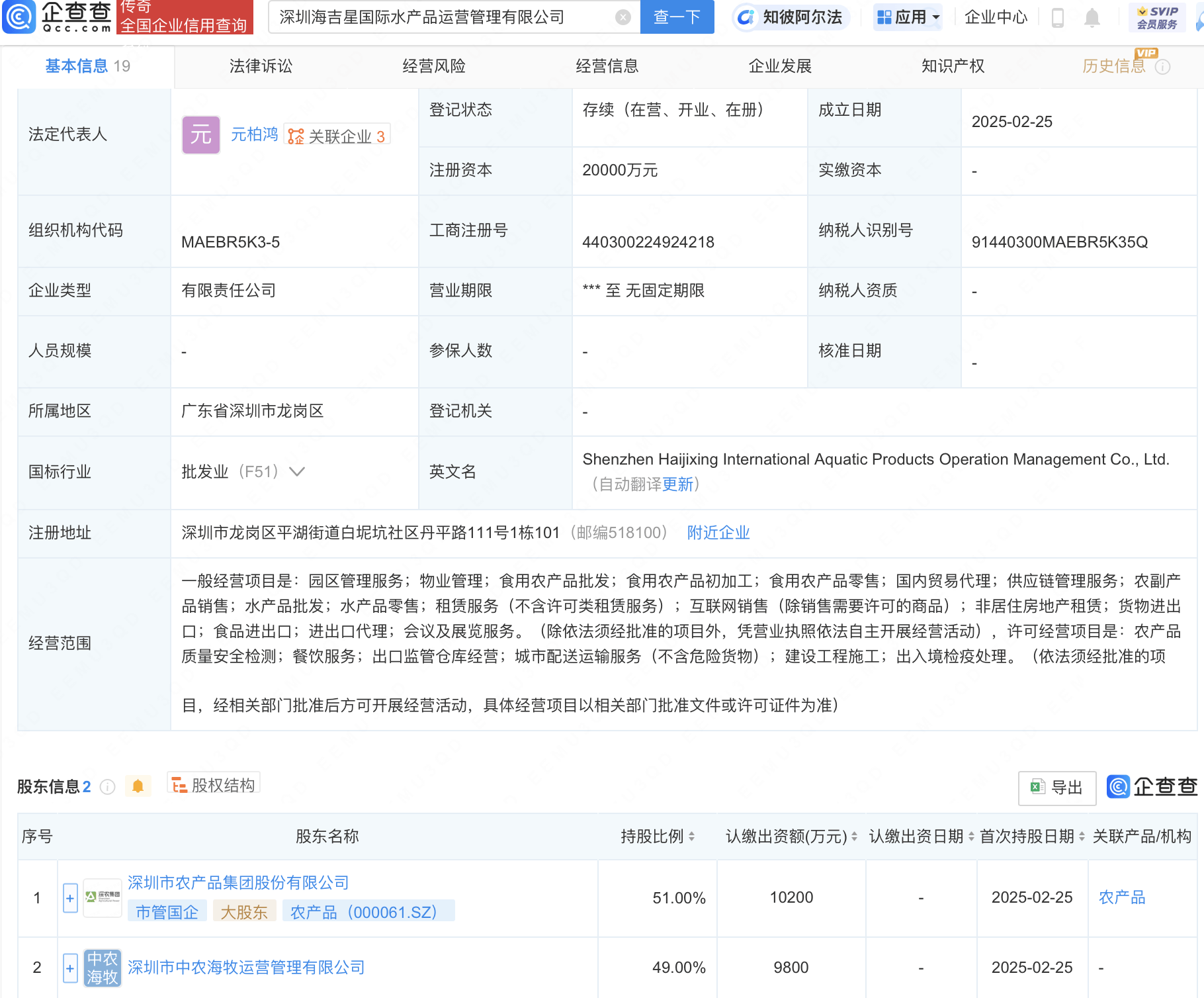Sort by 首次持股日期 column arrows
This screenshot has width=1204, height=998.
click(1082, 837)
